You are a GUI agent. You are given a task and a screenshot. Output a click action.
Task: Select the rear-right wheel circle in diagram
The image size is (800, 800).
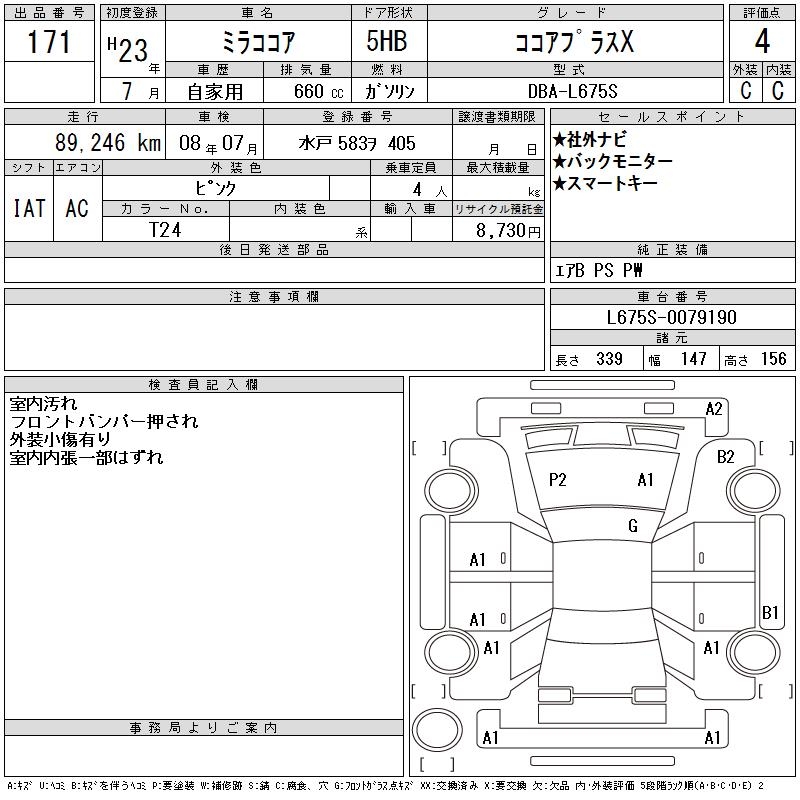click(754, 653)
